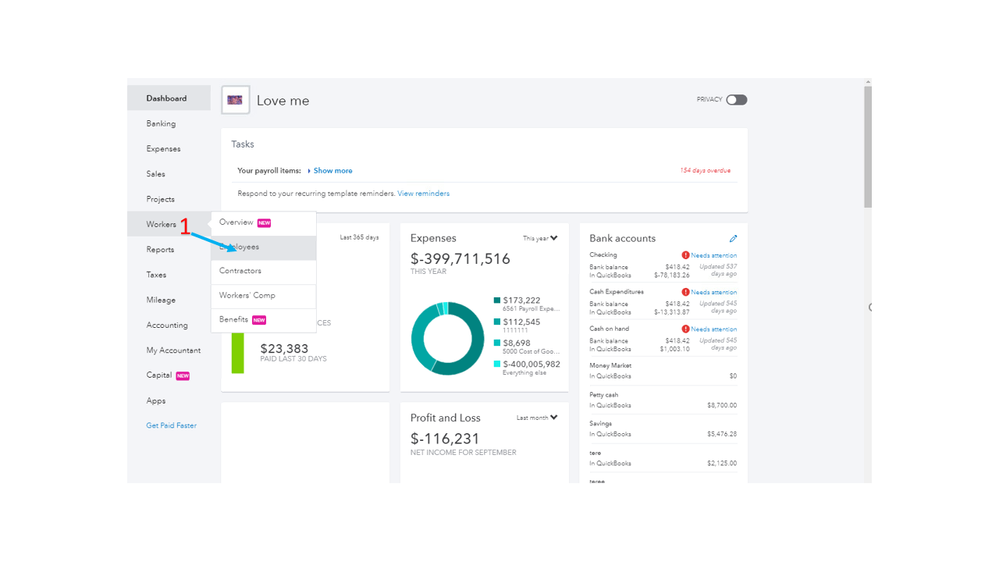Image resolution: width=999 pixels, height=562 pixels.
Task: Click red alert icon for Cash on hand
Action: [x=686, y=329]
